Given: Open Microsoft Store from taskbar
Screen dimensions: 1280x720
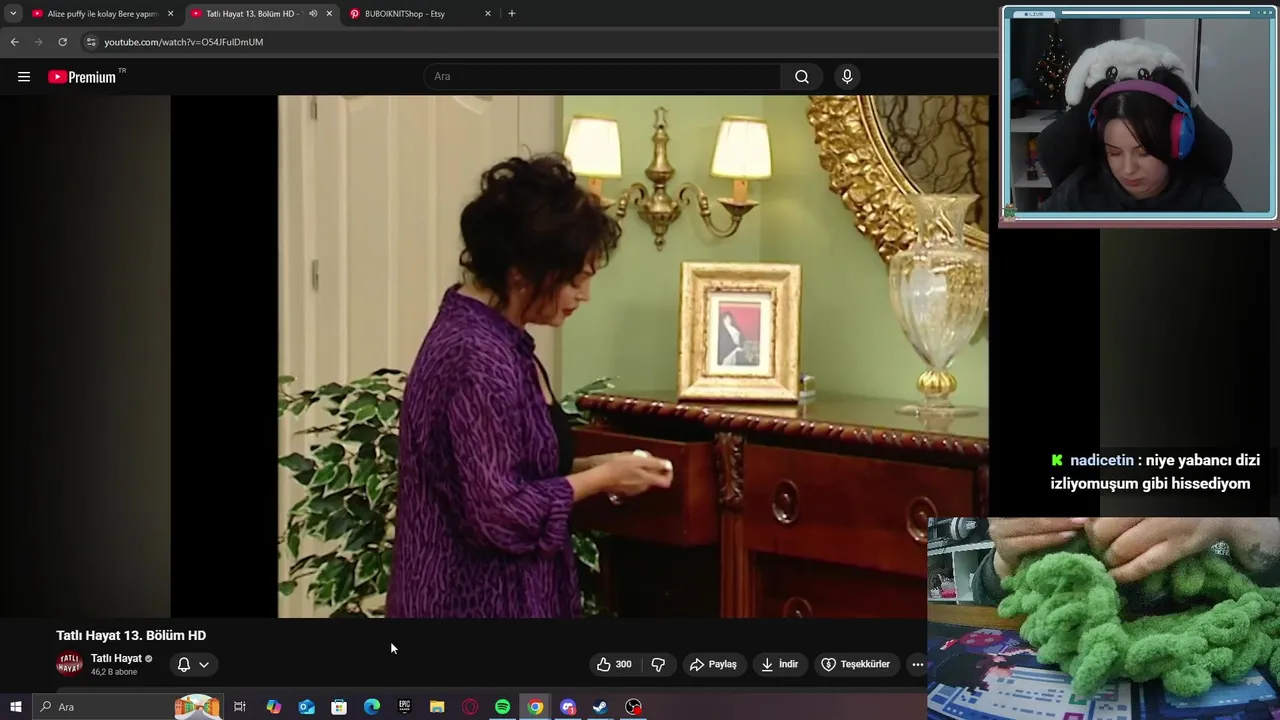Looking at the screenshot, I should coord(339,707).
